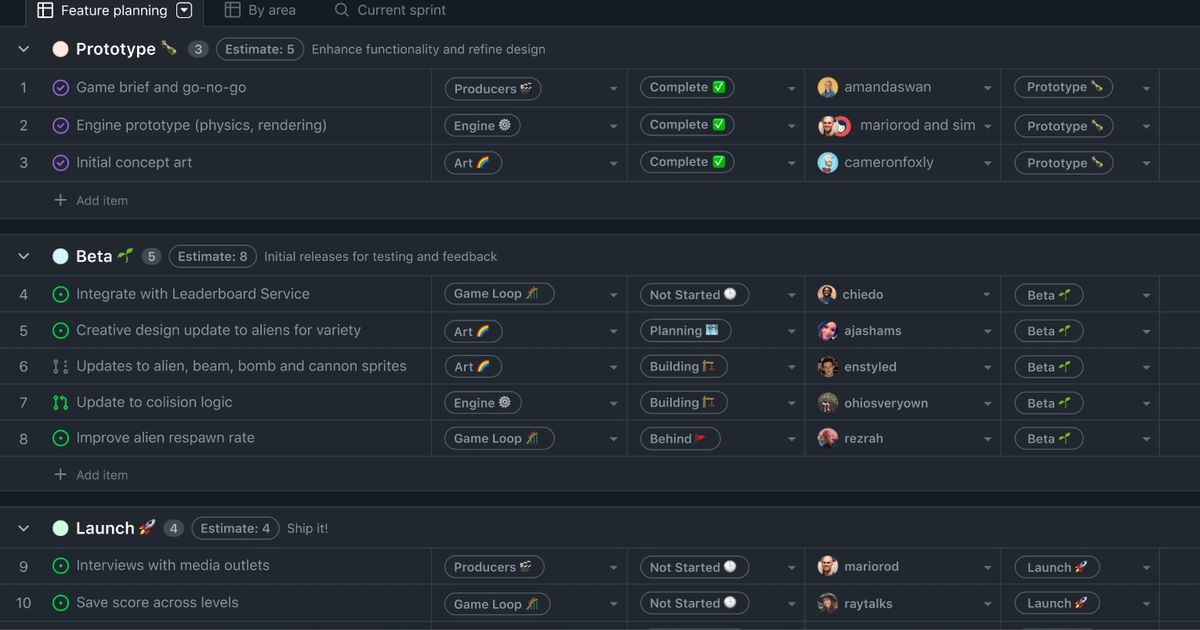
Task: Click the completed status icon for Game brief
Action: coord(60,88)
